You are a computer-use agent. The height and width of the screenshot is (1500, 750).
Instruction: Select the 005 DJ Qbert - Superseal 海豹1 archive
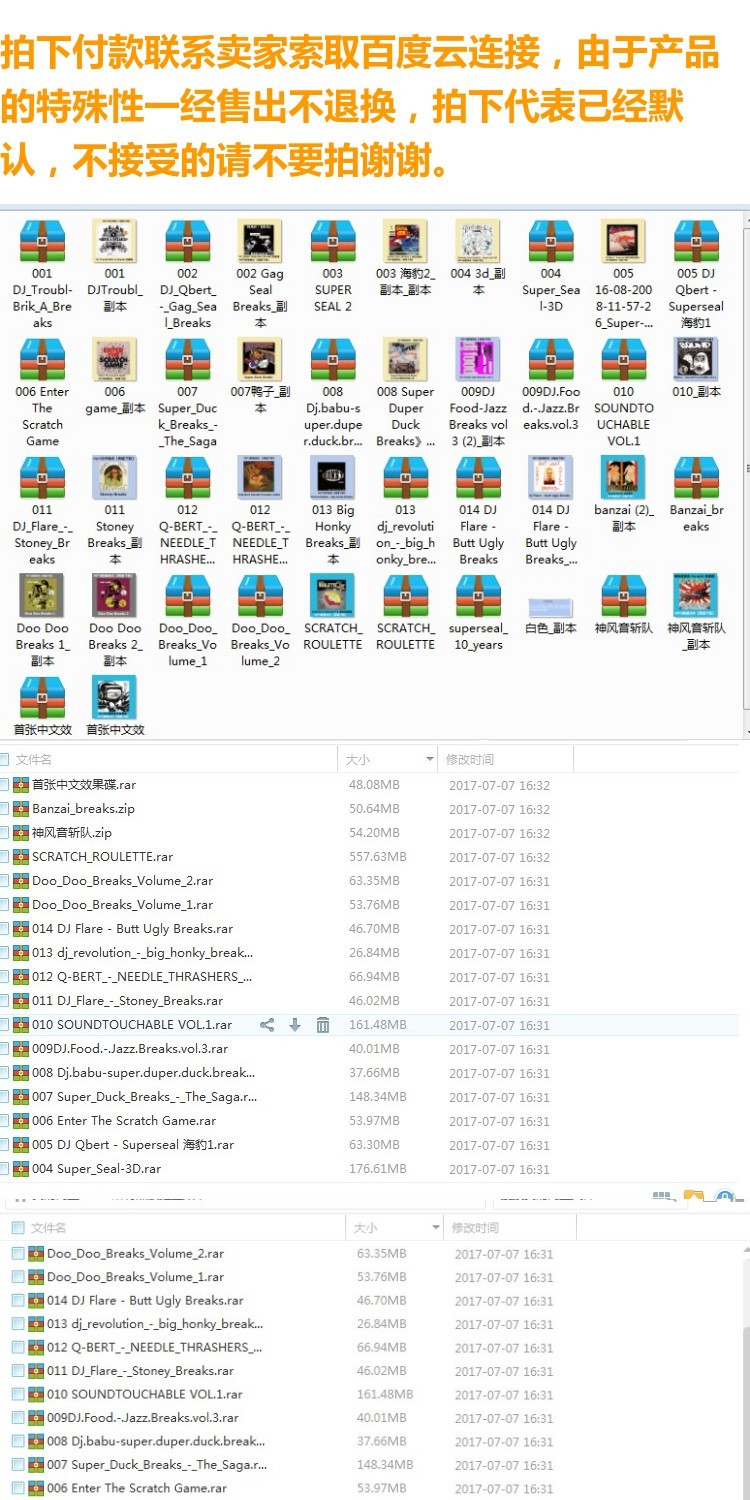[696, 241]
